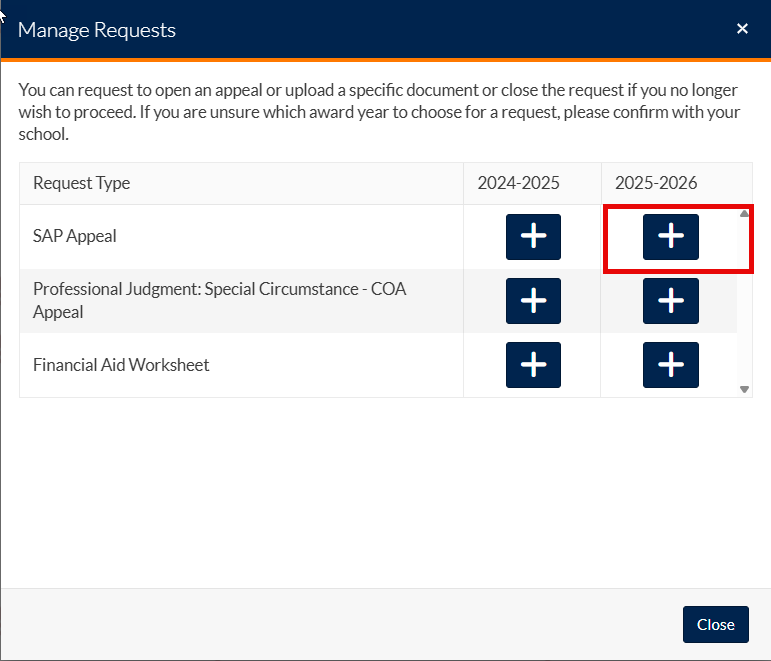The width and height of the screenshot is (771, 661).
Task: Add Financial Aid Worksheet for 2025-2026
Action: point(670,365)
